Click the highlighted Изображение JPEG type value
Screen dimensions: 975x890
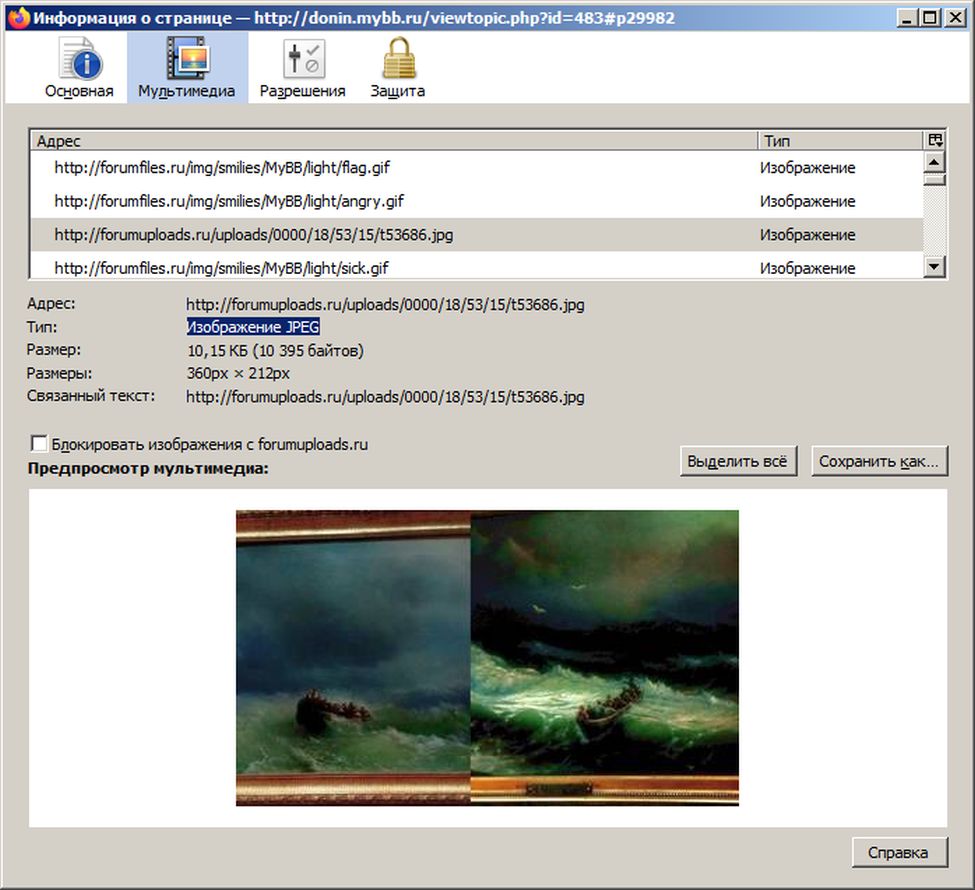point(253,327)
